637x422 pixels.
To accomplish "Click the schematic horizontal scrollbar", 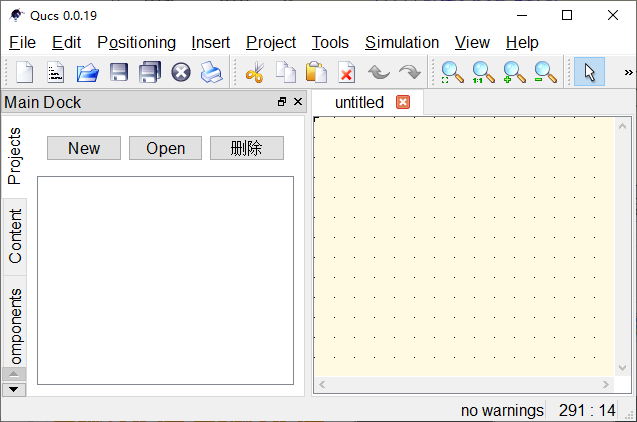I will click(461, 385).
